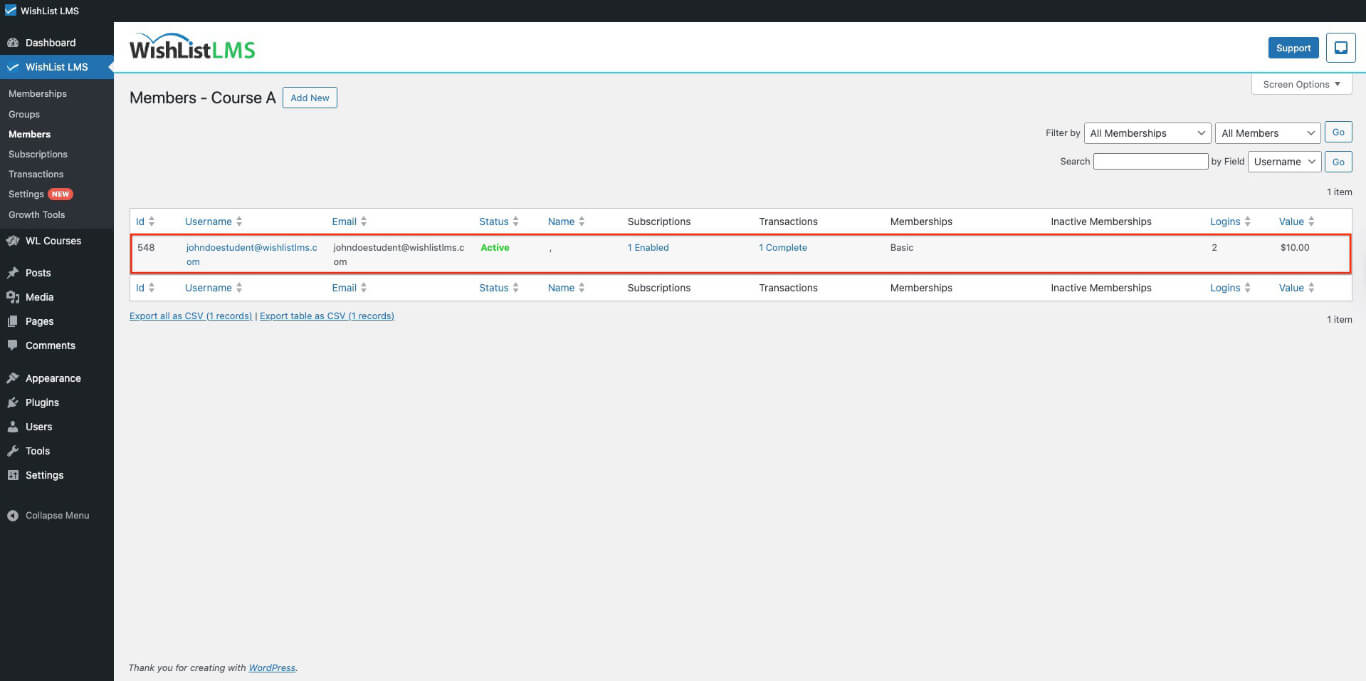Screen dimensions: 1366x681
Task: Toggle sort on Value column header
Action: coord(1311,222)
